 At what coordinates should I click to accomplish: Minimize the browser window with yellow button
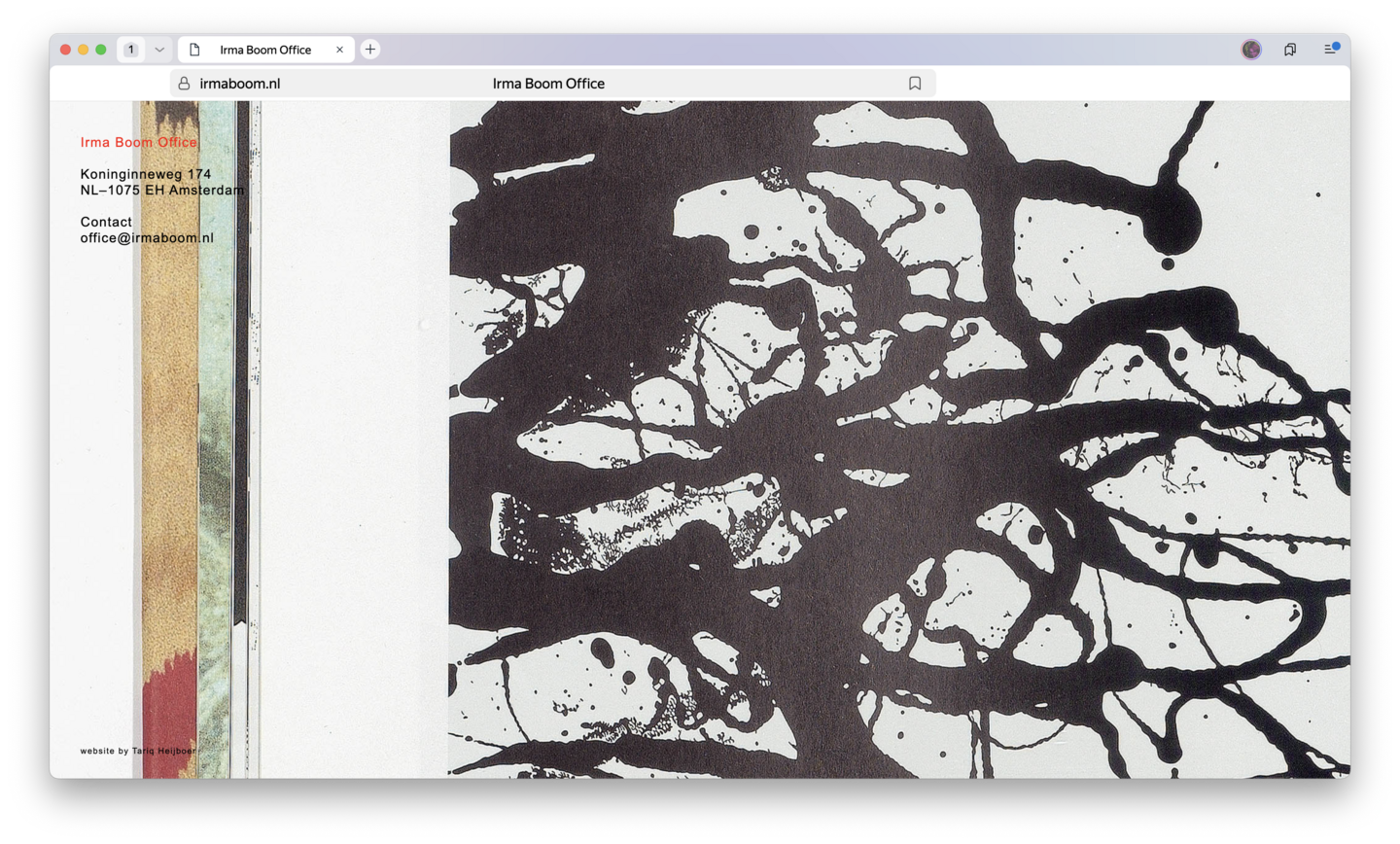(x=84, y=50)
